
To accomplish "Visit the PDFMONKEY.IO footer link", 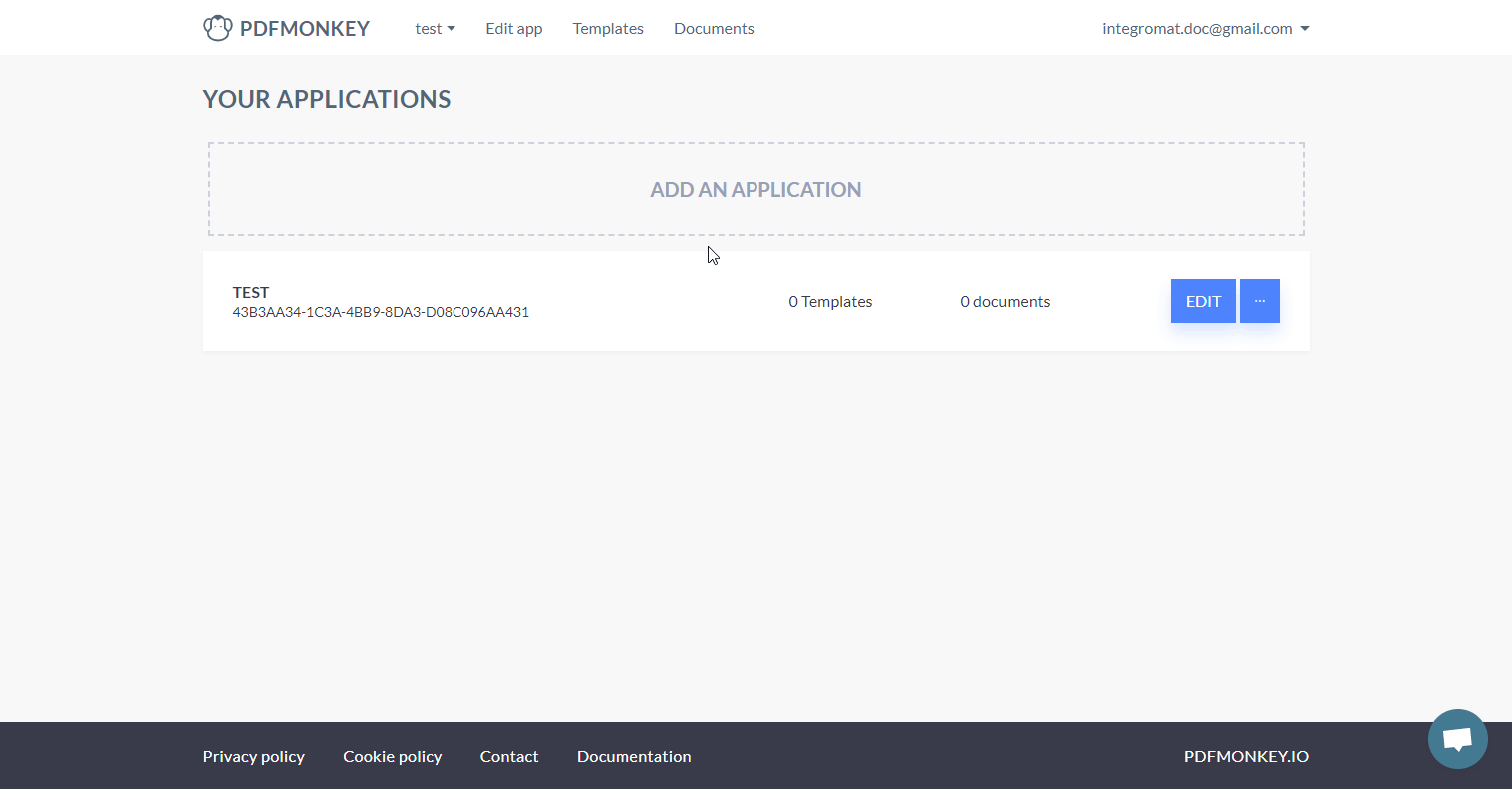I will click(1246, 756).
